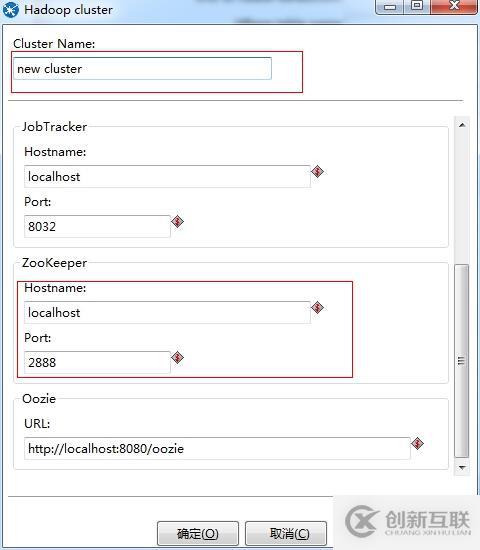
Task: Maximize the Hadoop cluster window
Action: 417,6
